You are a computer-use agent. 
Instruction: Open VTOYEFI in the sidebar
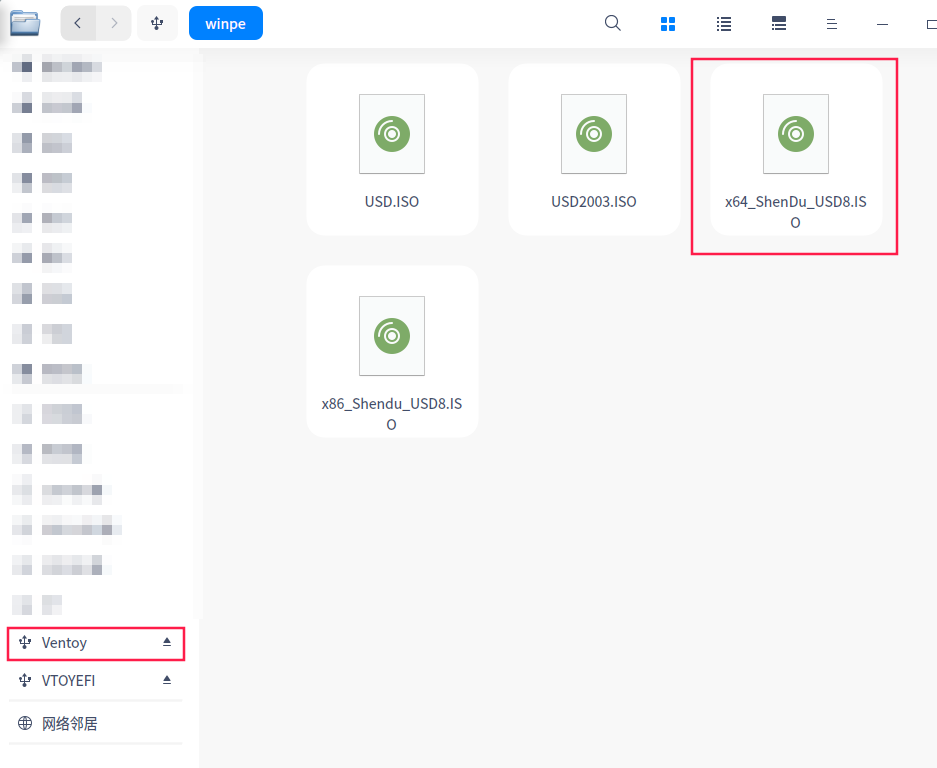(68, 681)
